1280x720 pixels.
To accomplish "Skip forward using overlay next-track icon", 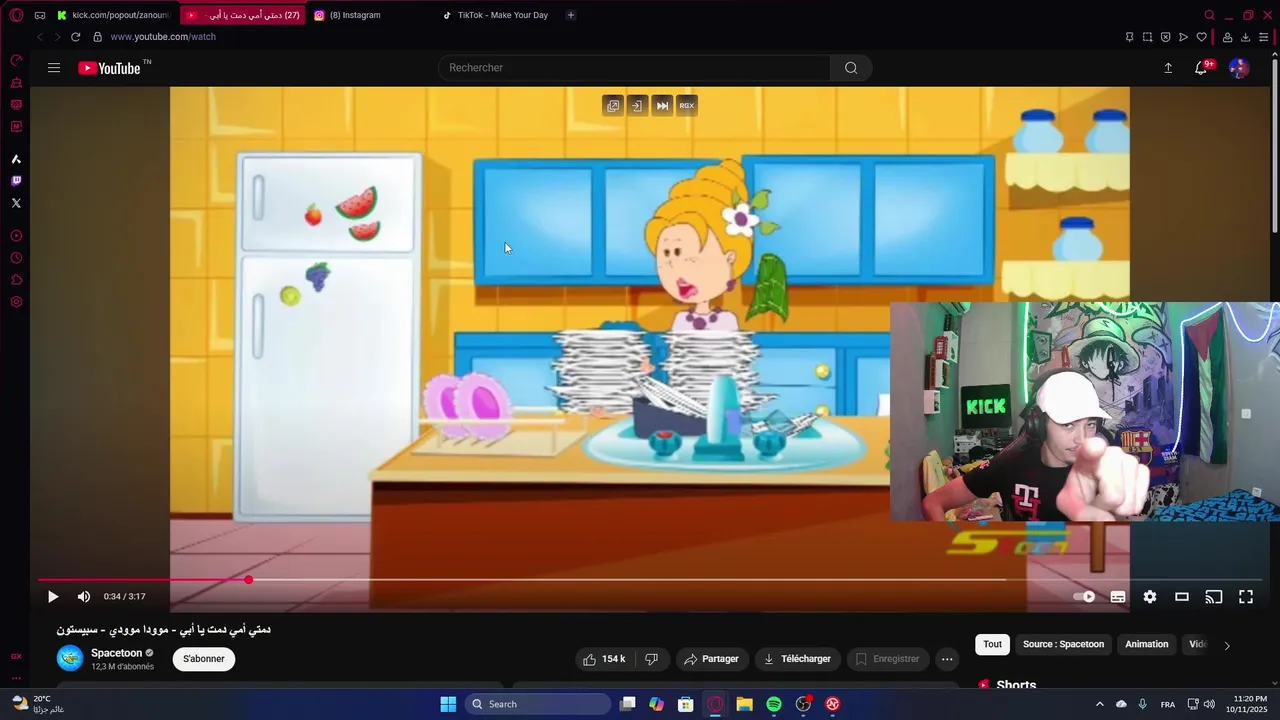I will [662, 105].
